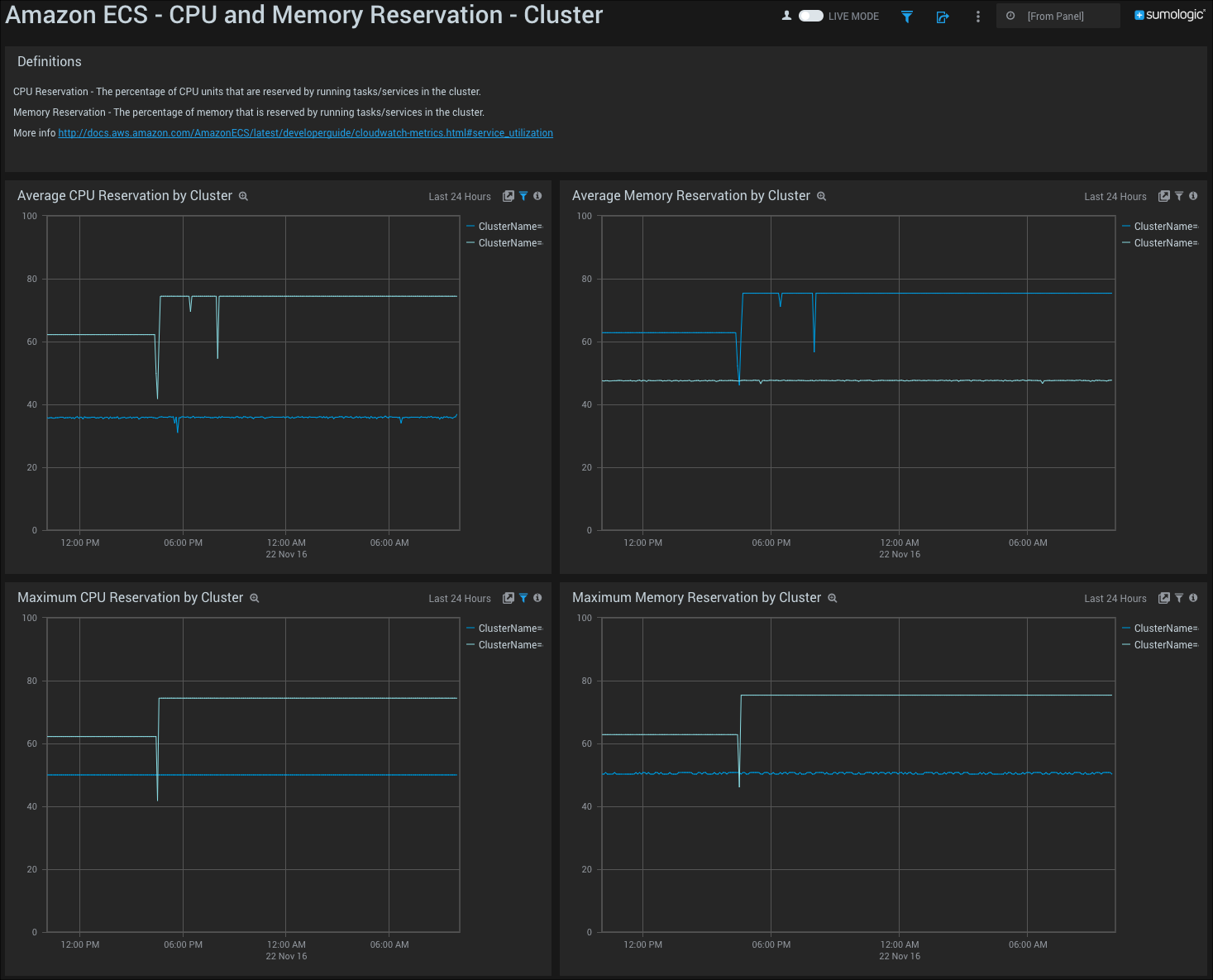1213x980 pixels.
Task: Open the cloudwatch-metrics documentation link
Action: (305, 132)
